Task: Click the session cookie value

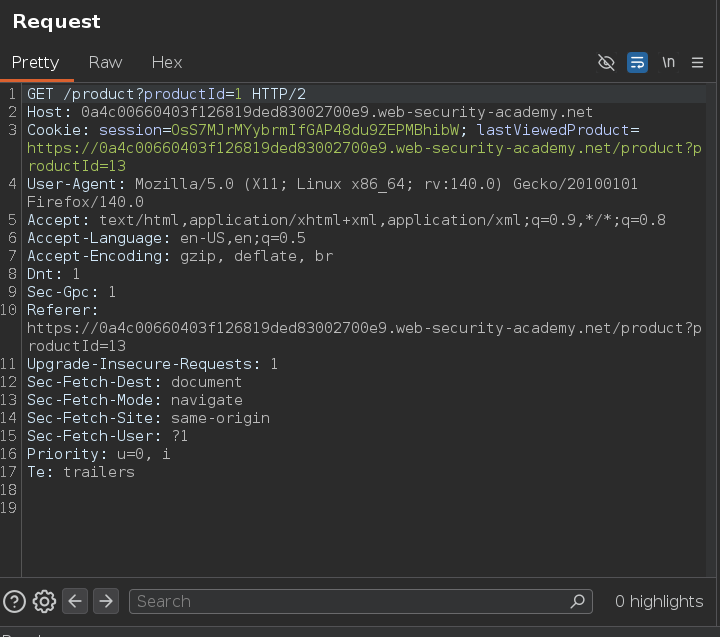Action: [x=315, y=130]
